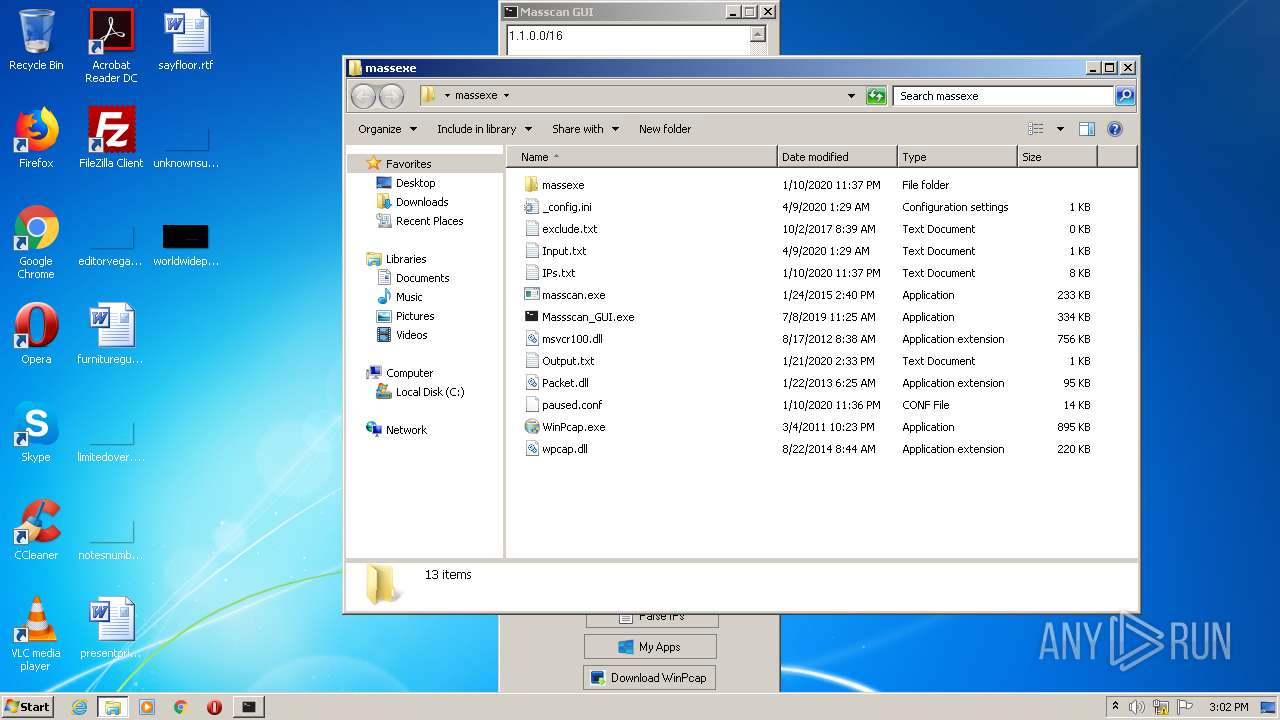The width and height of the screenshot is (1280, 720).
Task: Select the massexe subfolder icon
Action: pyautogui.click(x=532, y=185)
